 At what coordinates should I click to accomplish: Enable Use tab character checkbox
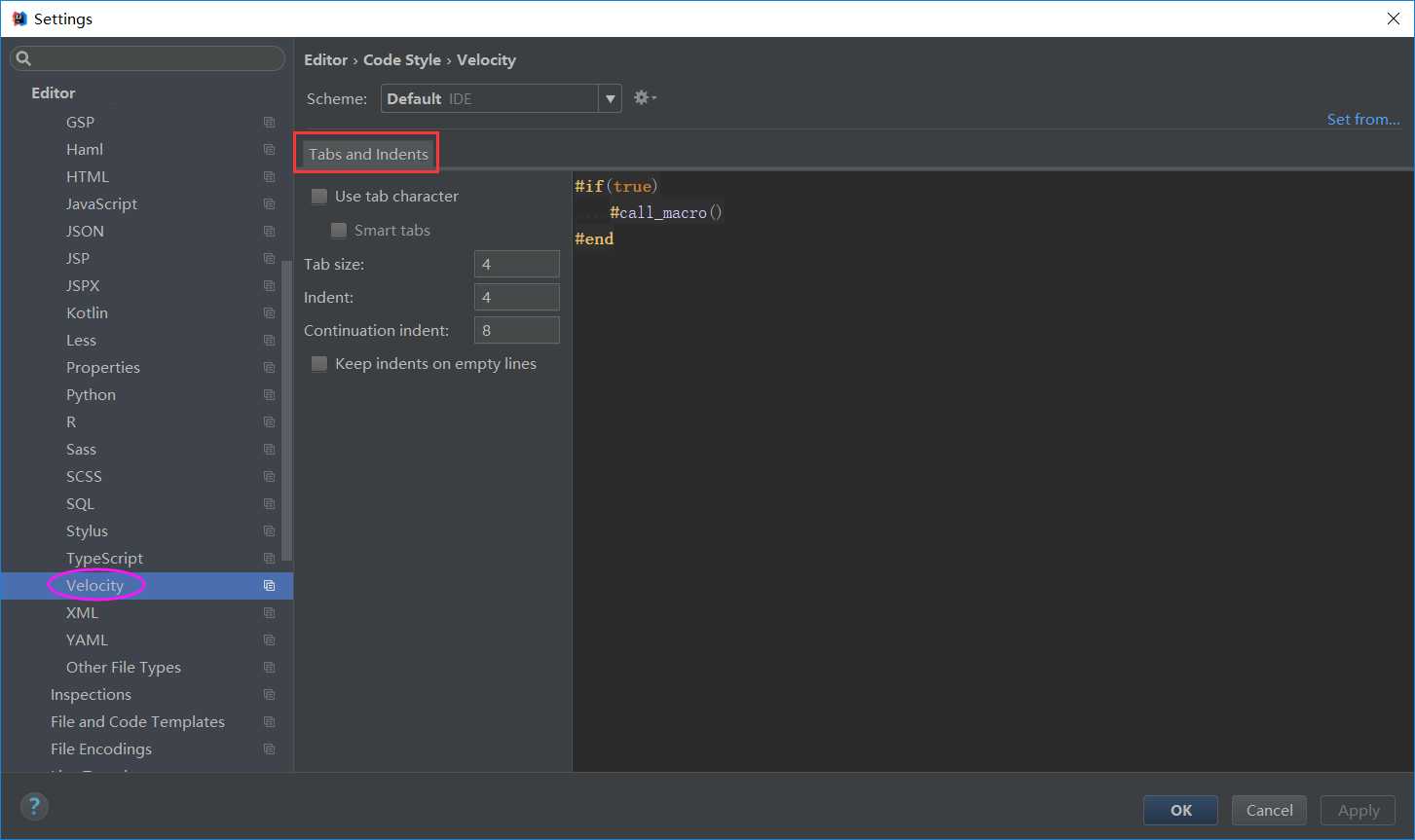pos(319,197)
